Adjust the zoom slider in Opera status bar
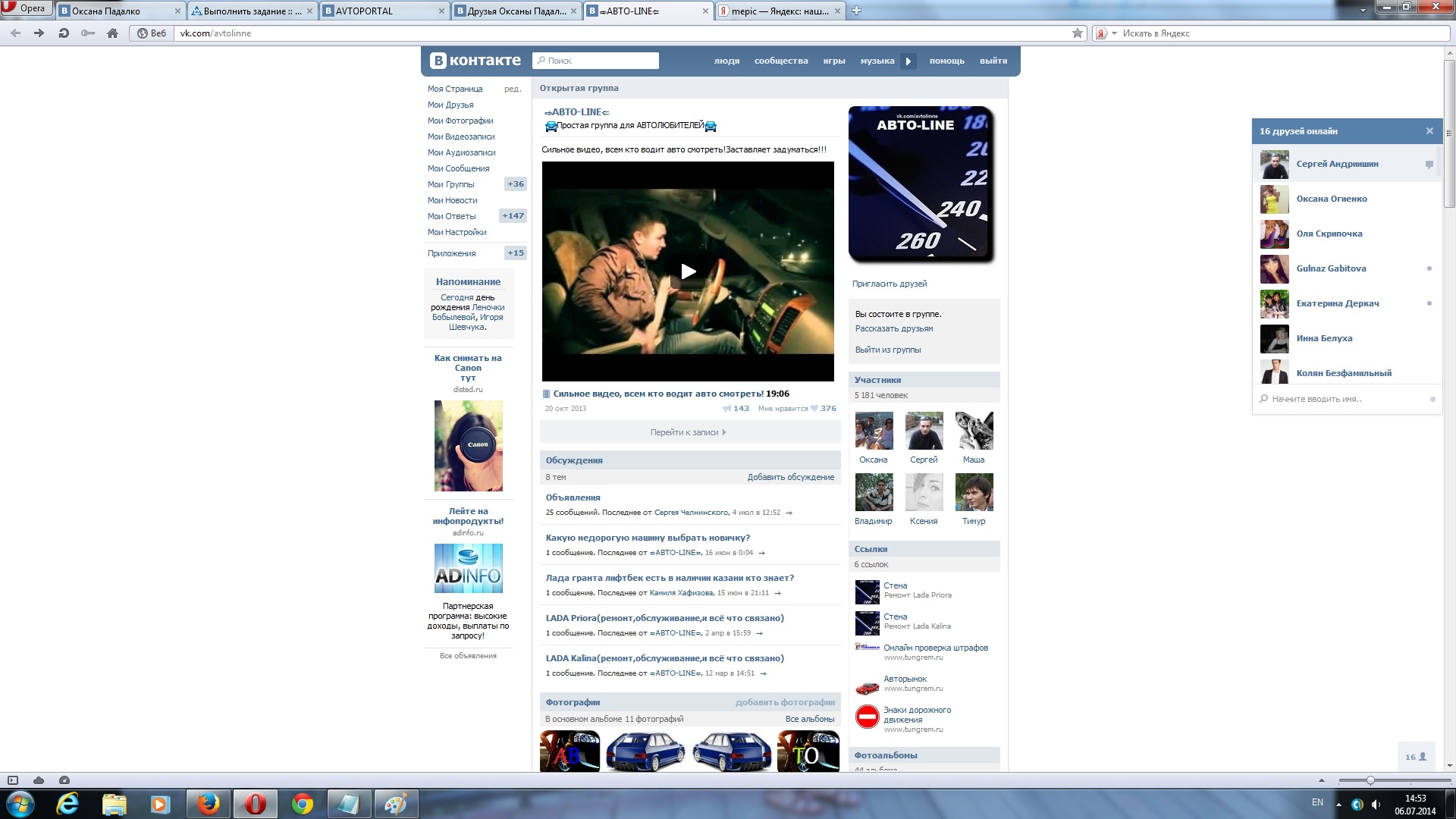 [1370, 780]
